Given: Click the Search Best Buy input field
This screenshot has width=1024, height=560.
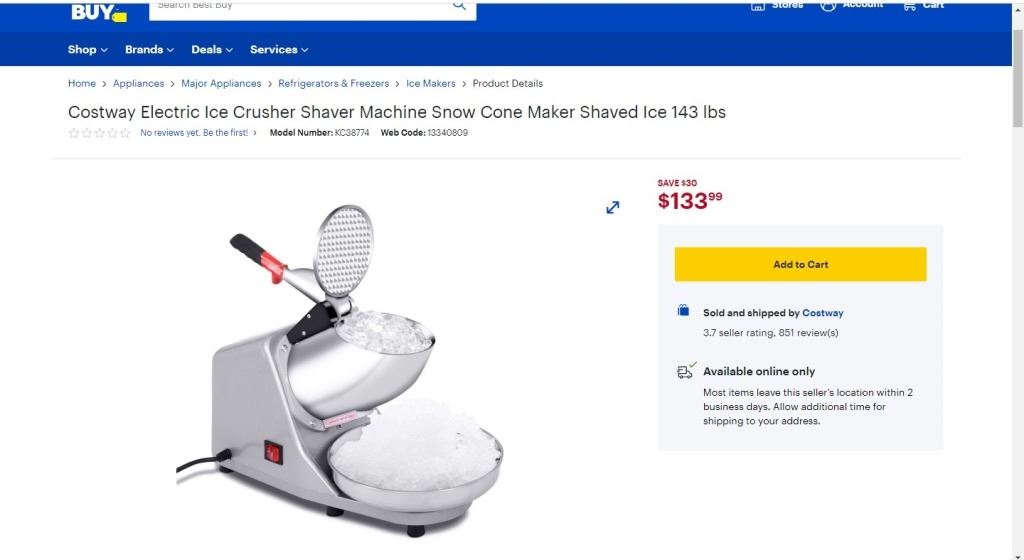Looking at the screenshot, I should click(x=300, y=8).
